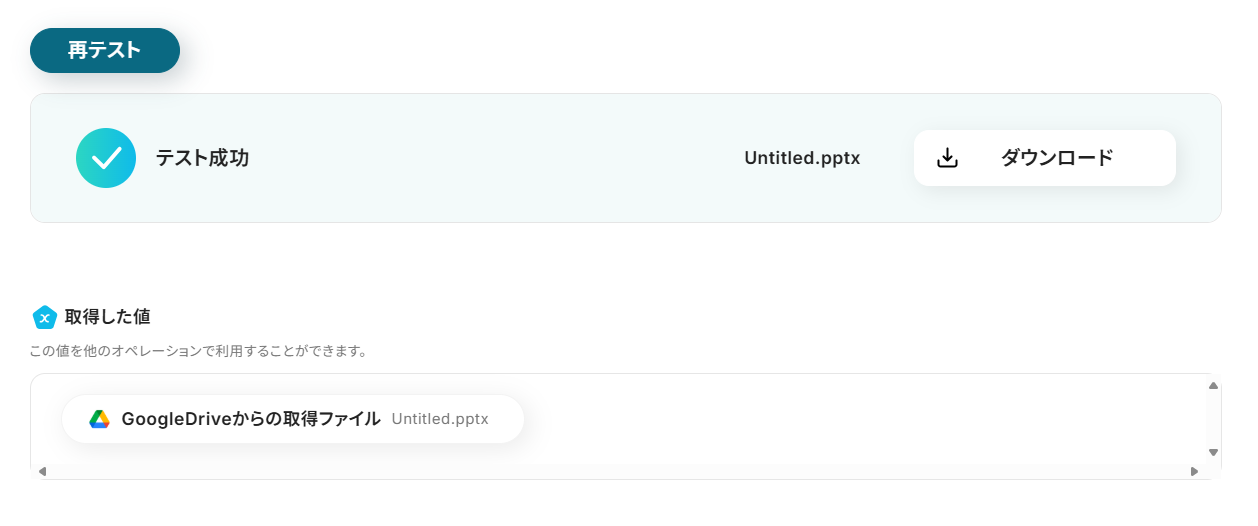Click the download arrow icon
The image size is (1258, 526).
point(947,158)
